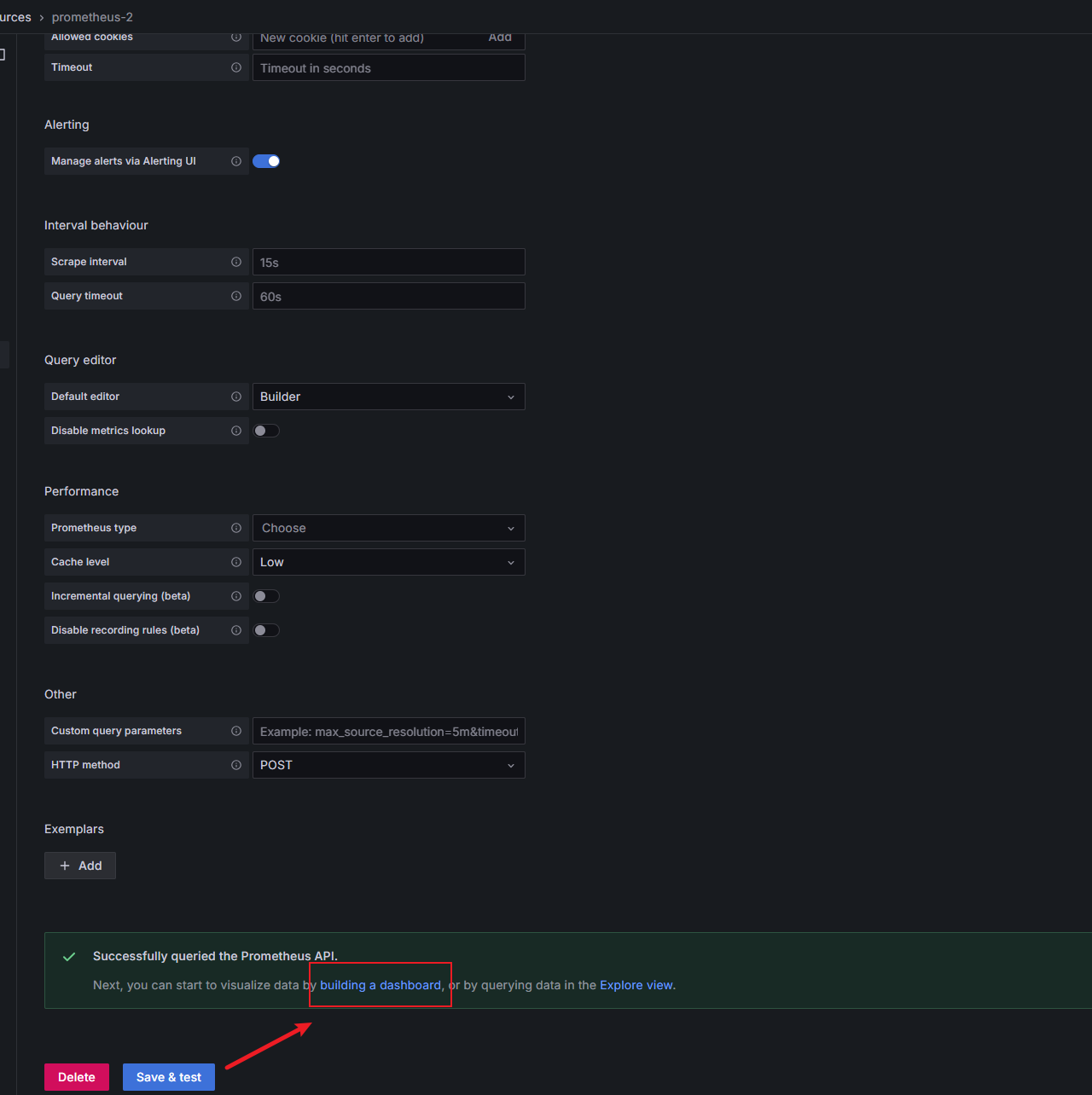Open the Explore view link
Screen dimensions: 1092x1095
(x=636, y=985)
